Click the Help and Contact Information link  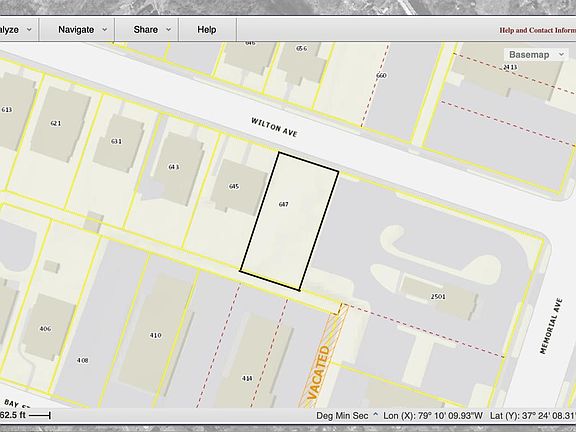point(537,30)
